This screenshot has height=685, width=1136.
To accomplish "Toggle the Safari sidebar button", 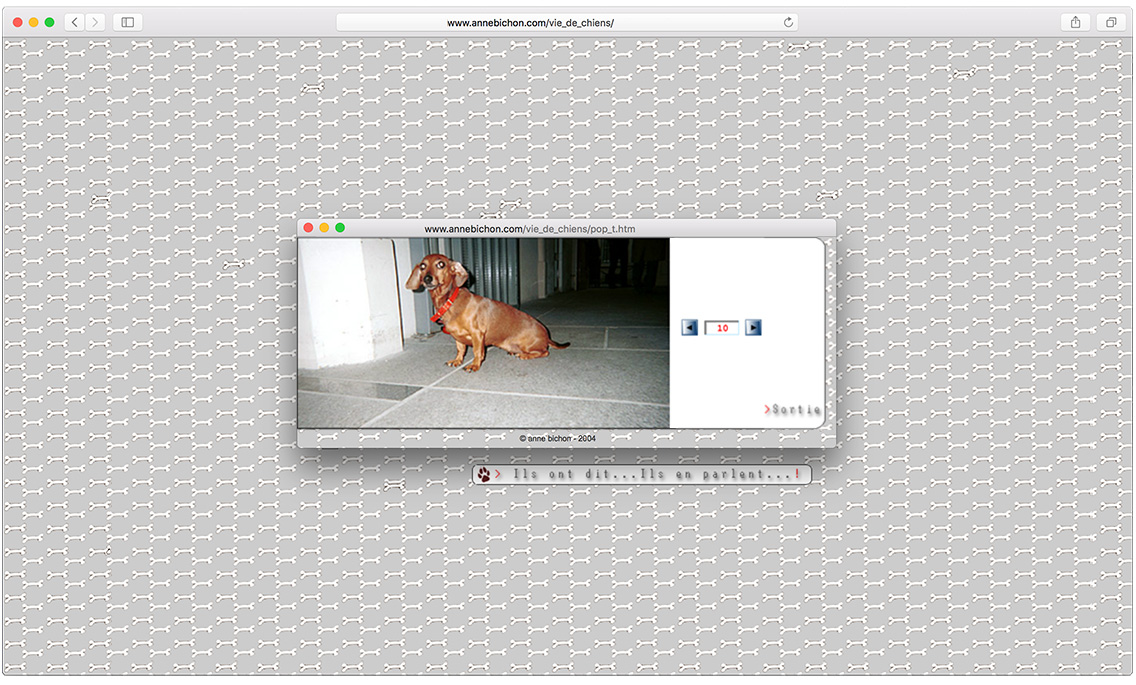I will (128, 22).
